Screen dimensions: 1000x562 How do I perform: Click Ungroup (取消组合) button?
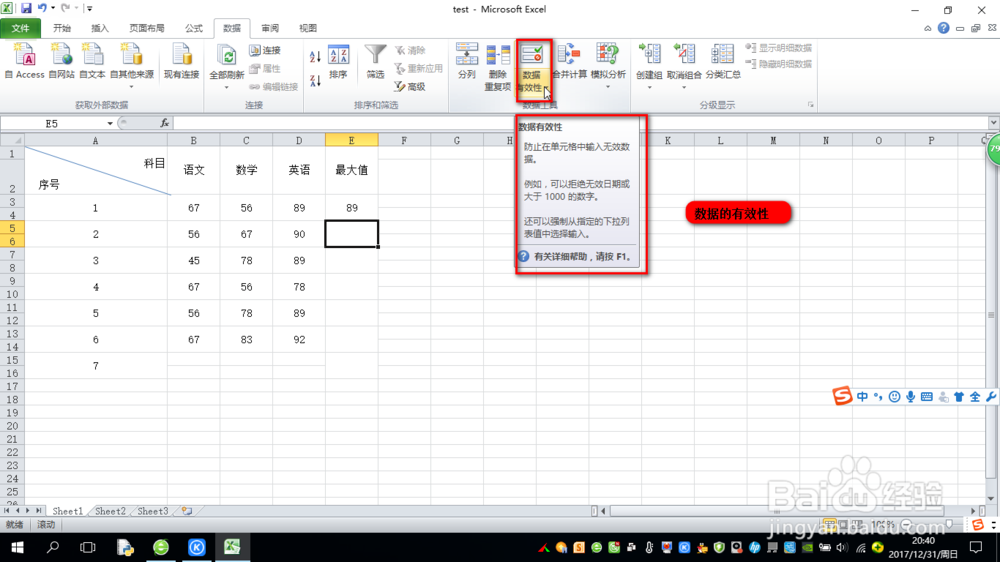pyautogui.click(x=684, y=62)
